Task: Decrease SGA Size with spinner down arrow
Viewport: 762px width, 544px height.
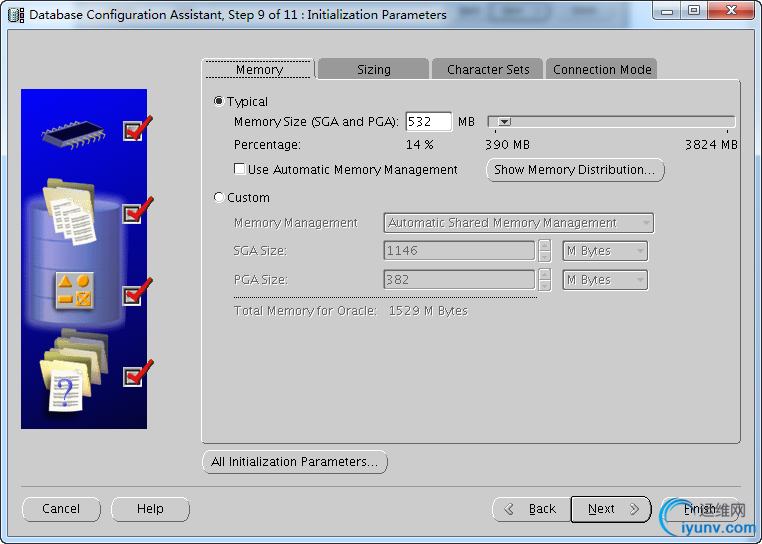Action: point(545,256)
